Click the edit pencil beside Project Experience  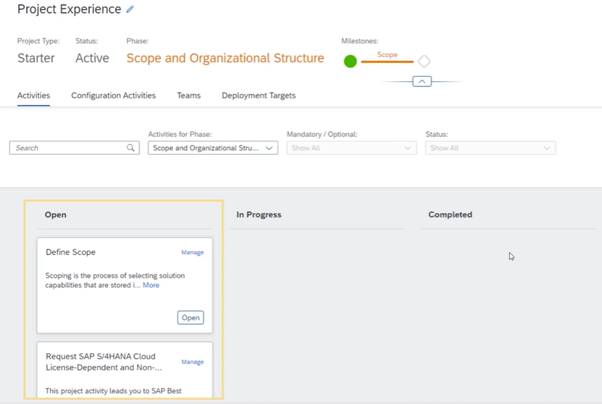click(x=130, y=10)
